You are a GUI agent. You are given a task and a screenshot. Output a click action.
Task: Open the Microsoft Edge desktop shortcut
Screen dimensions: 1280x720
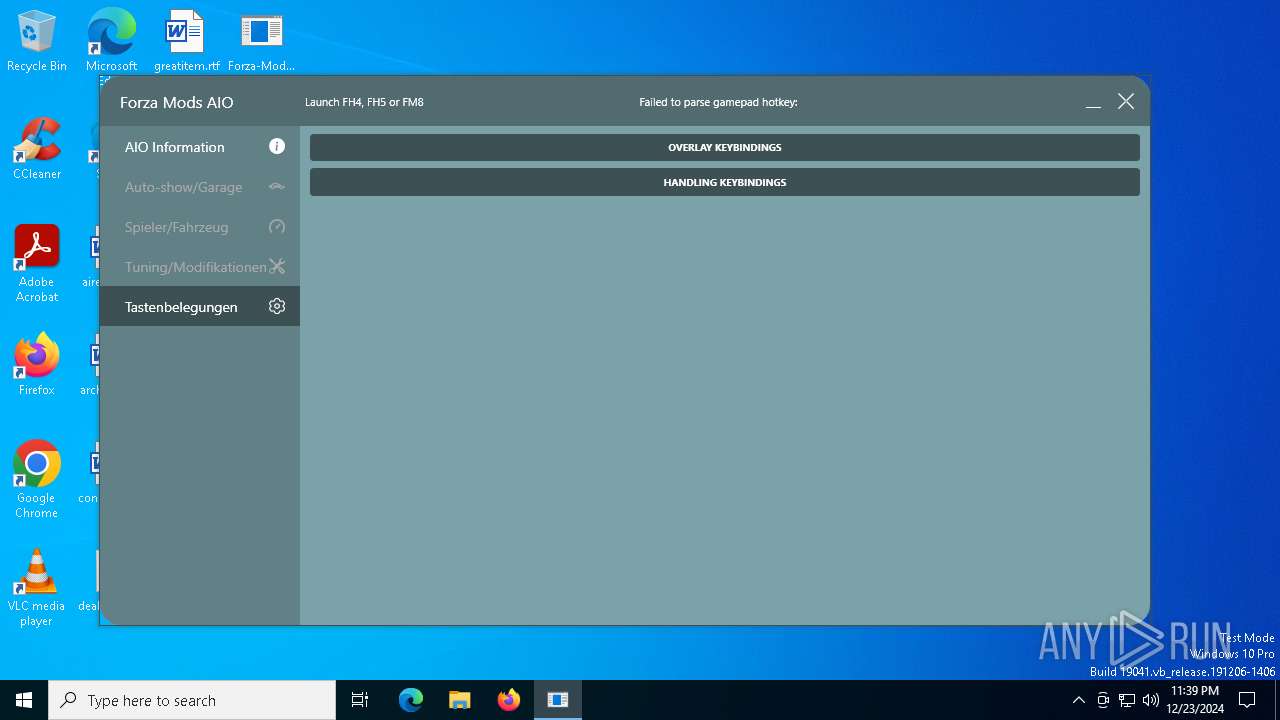111,41
